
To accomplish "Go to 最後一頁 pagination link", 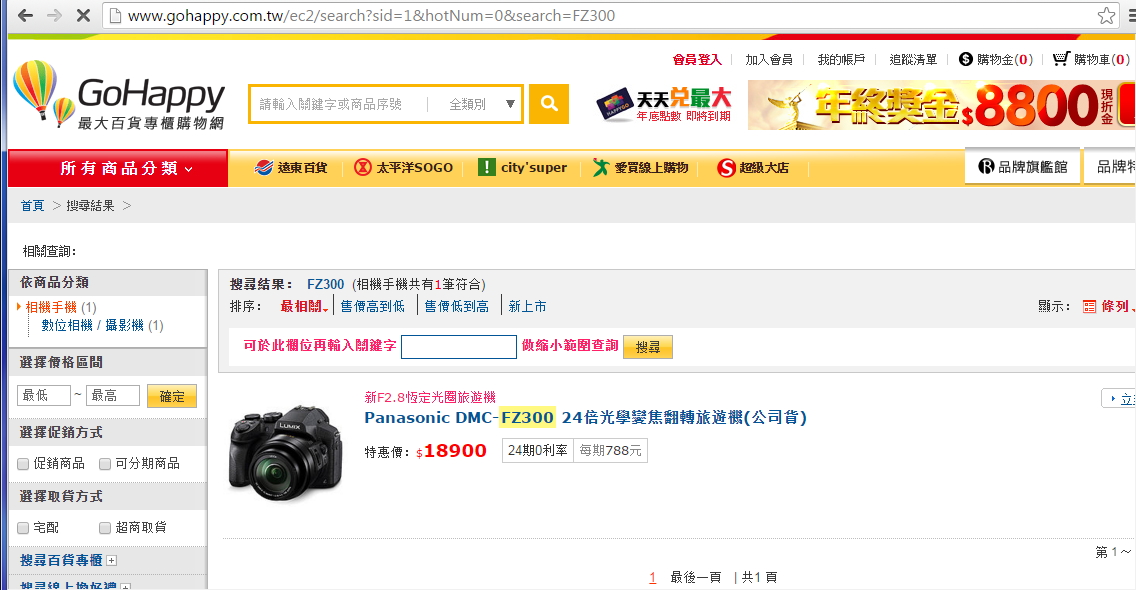I will pos(696,578).
